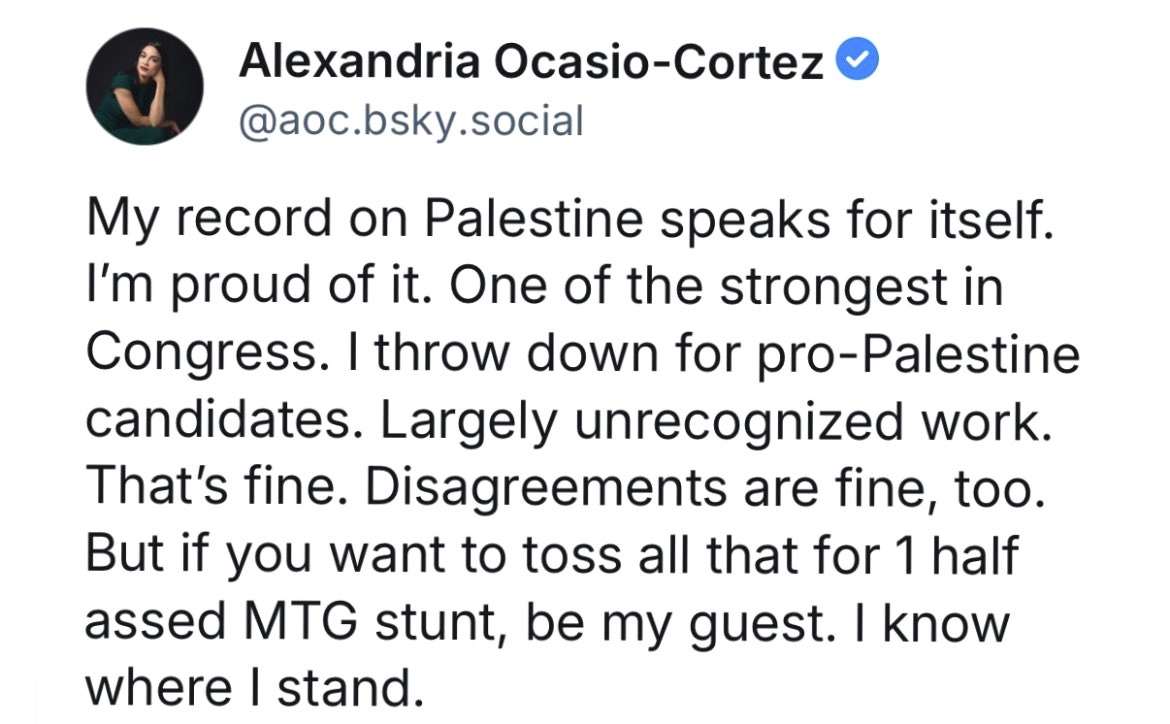Click the word "stunt" in the post
This screenshot has width=1170, height=724.
click(437, 622)
